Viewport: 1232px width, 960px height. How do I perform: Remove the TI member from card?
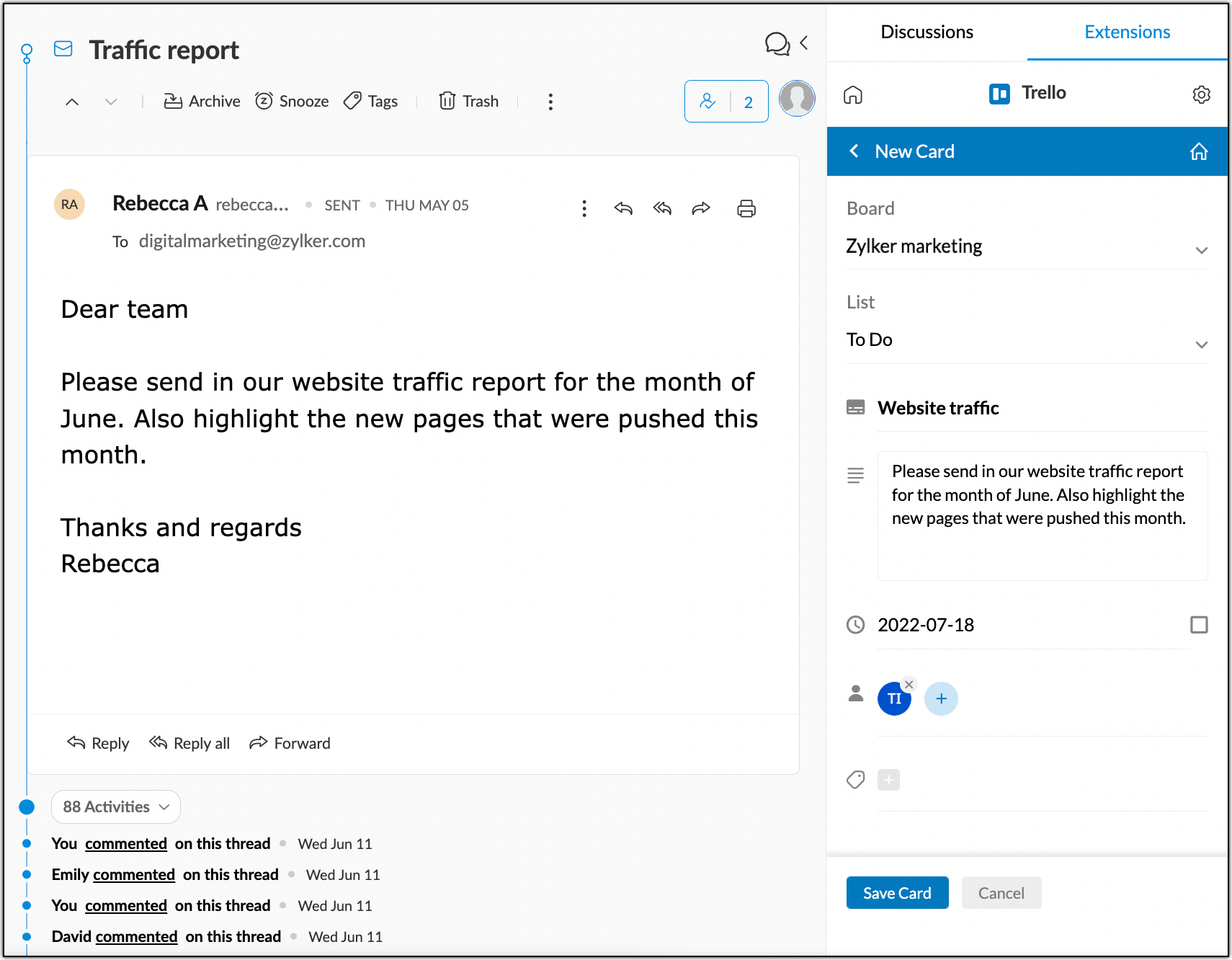click(x=909, y=685)
